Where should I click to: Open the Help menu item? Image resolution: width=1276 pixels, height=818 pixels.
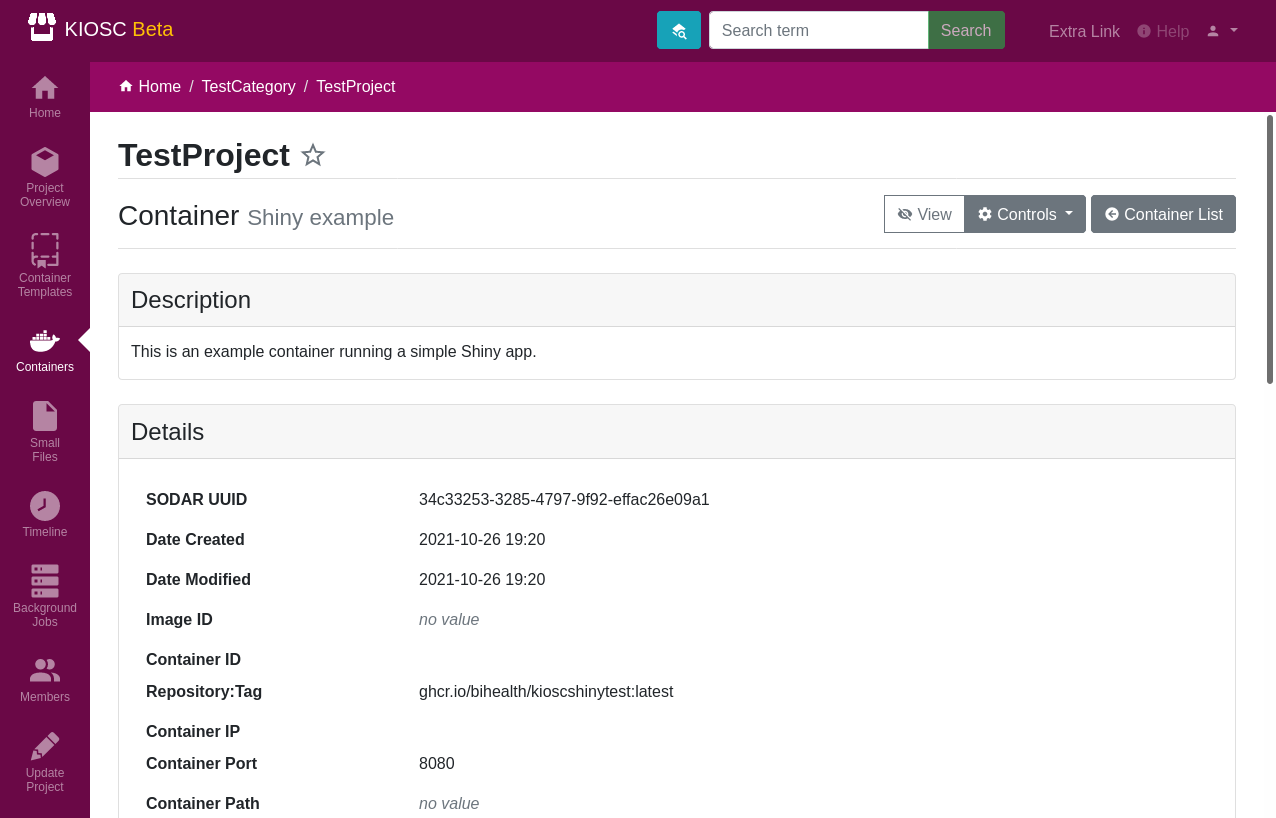1163,31
